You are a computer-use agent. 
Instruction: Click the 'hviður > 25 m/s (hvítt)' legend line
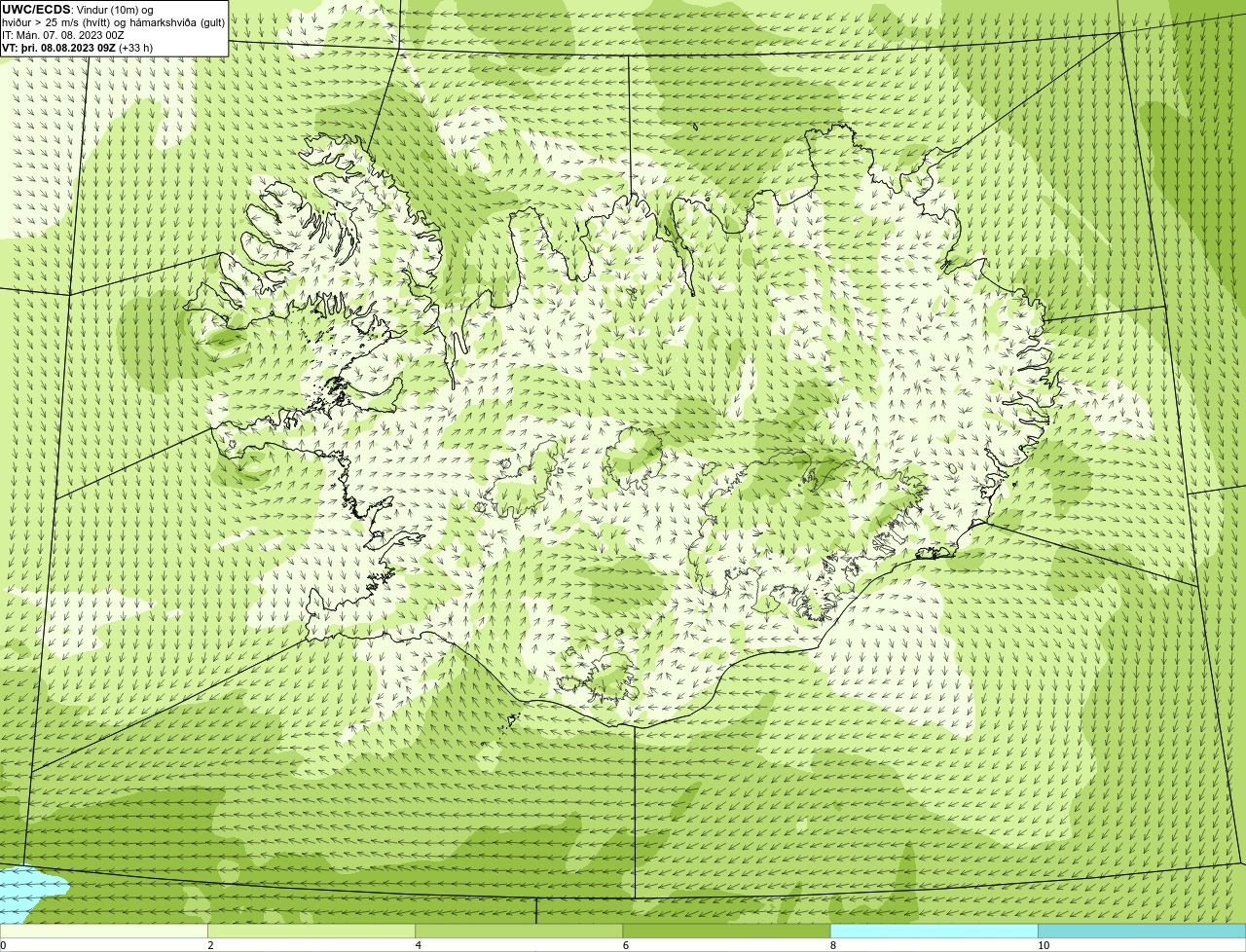113,22
